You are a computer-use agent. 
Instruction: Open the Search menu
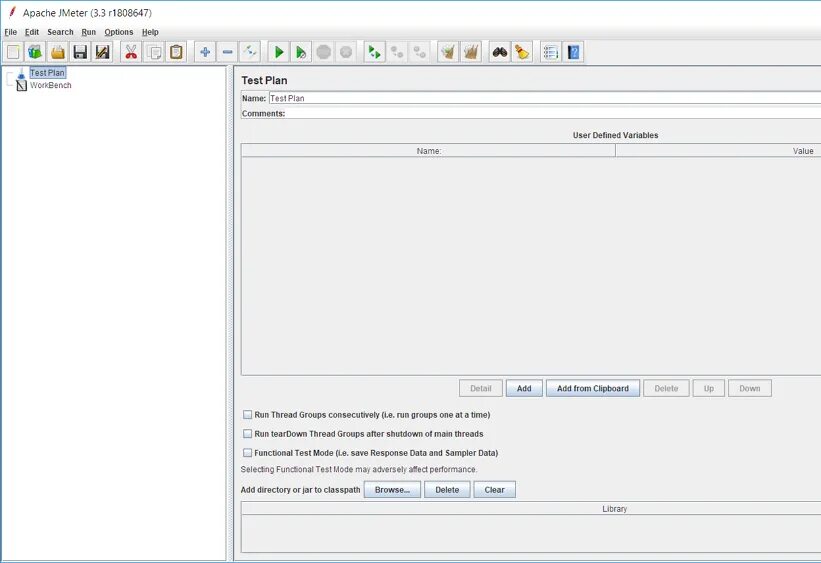point(60,32)
